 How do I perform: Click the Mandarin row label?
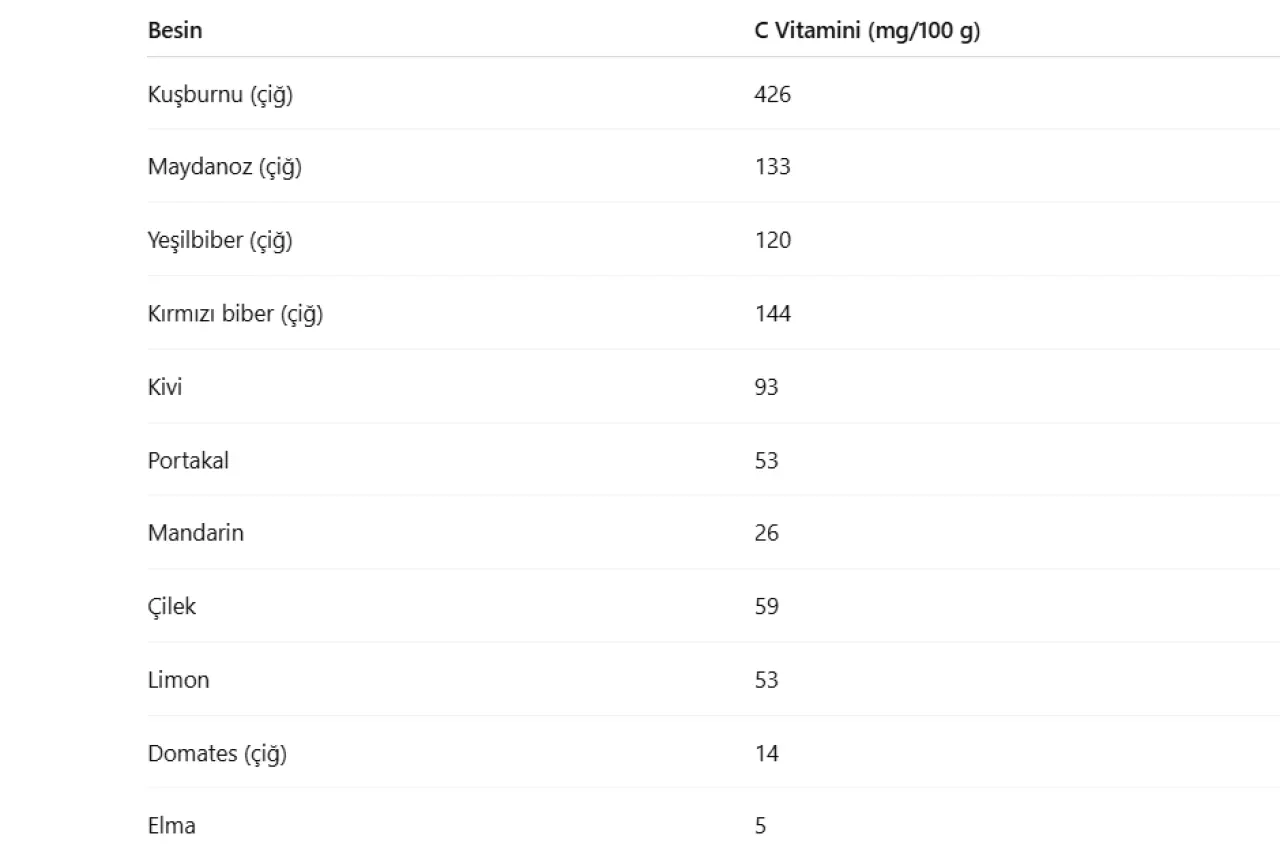pos(196,533)
